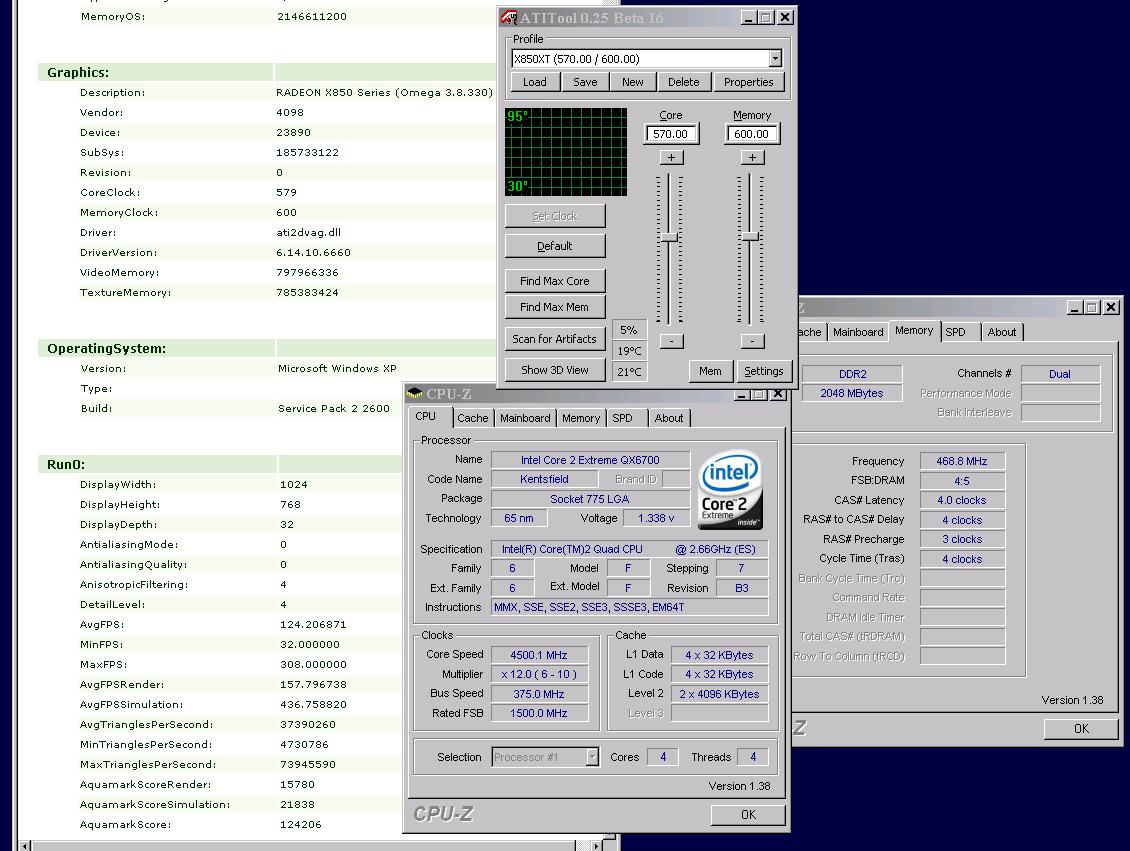
Task: Switch to Cache tab in front CPU-Z
Action: 473,418
